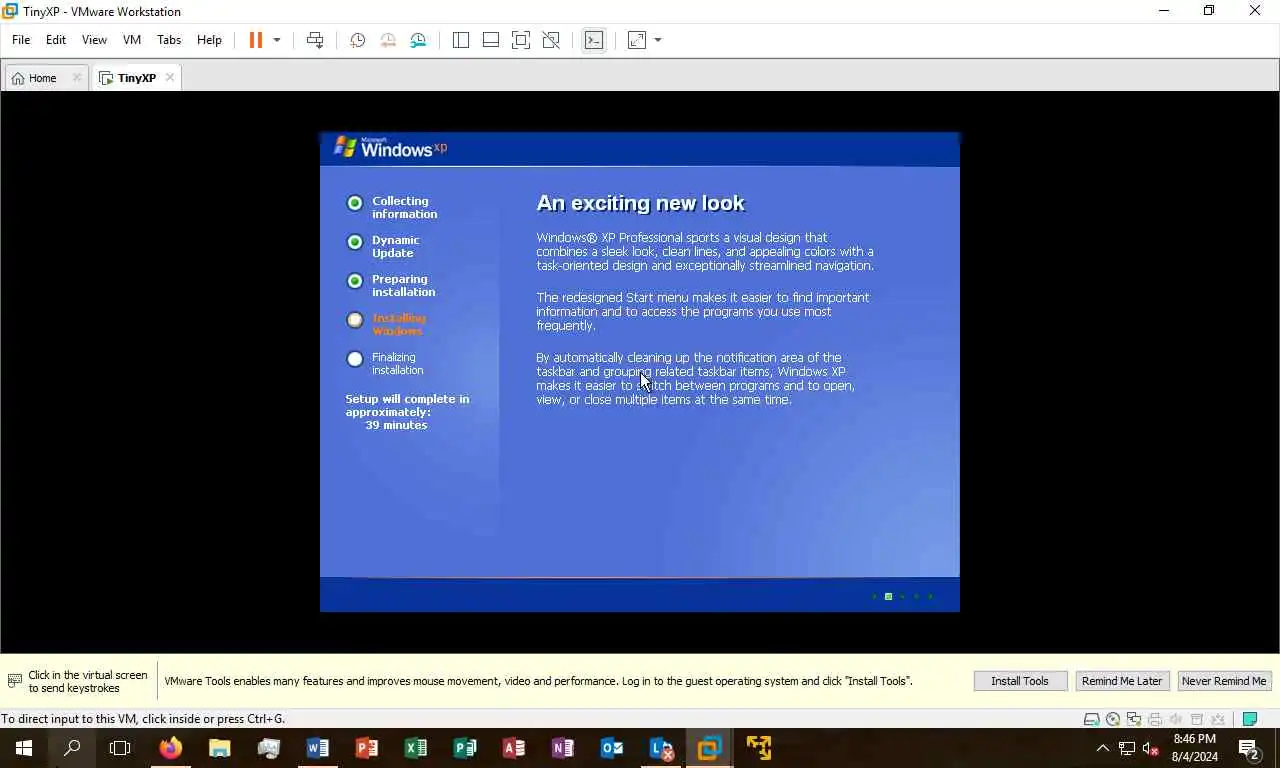
Task: Click Remind Me Later button
Action: tap(1122, 681)
